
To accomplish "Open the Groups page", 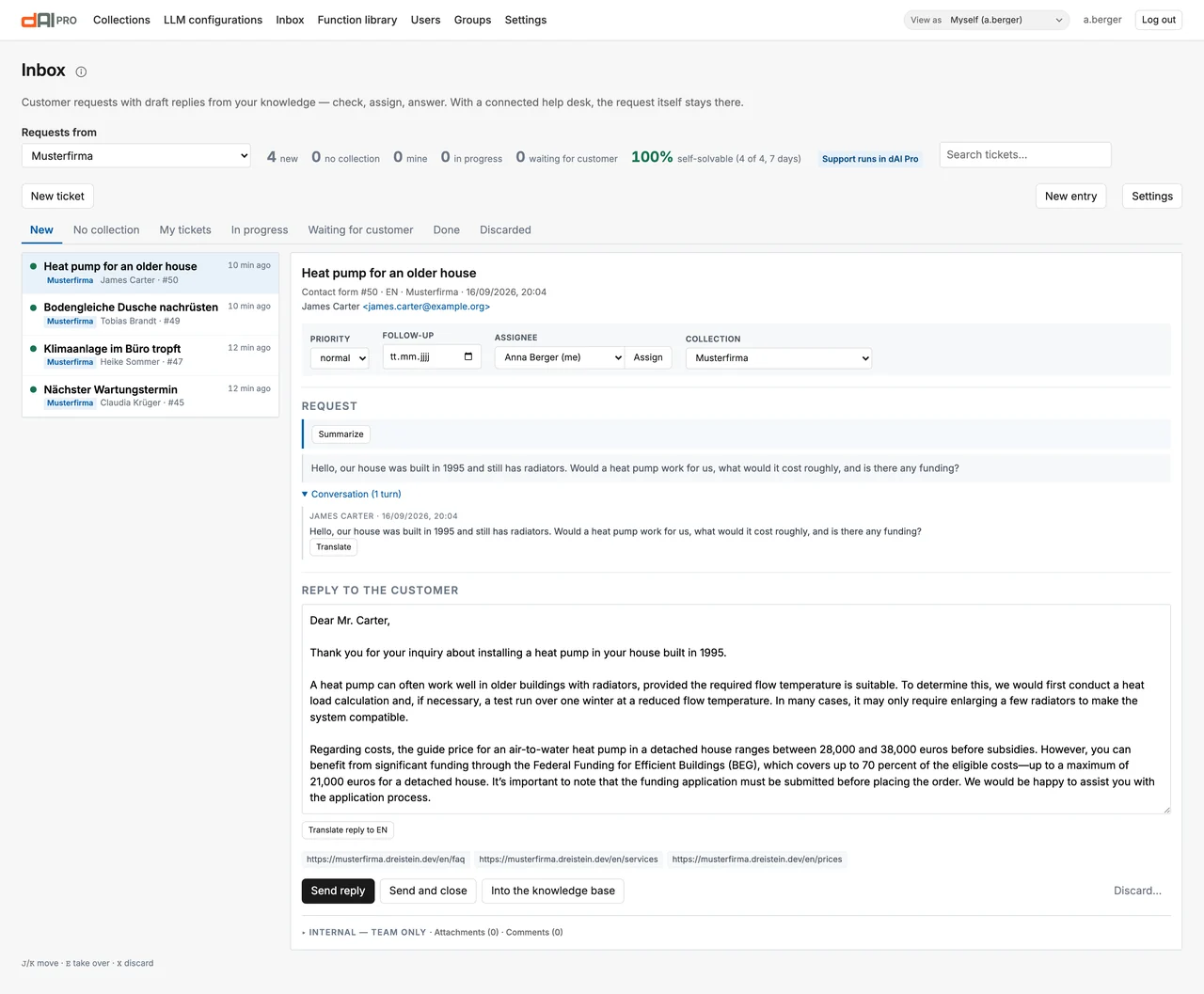I will (x=472, y=20).
